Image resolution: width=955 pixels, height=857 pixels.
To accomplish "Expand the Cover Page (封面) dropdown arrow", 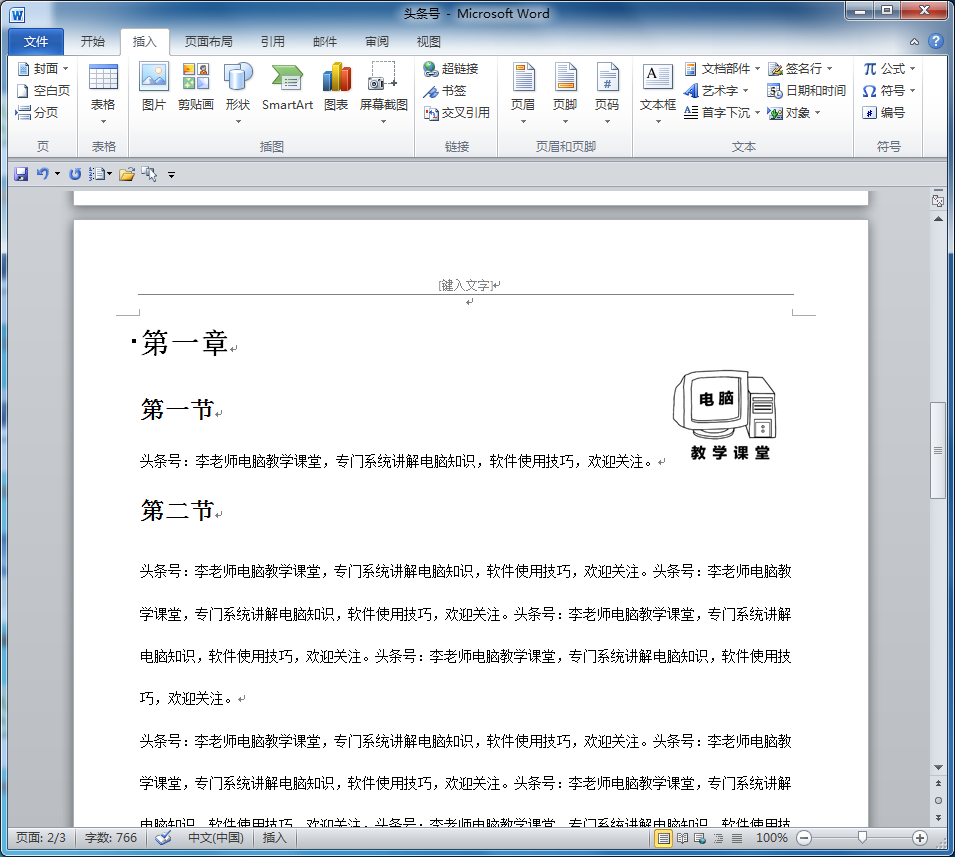I will point(66,68).
